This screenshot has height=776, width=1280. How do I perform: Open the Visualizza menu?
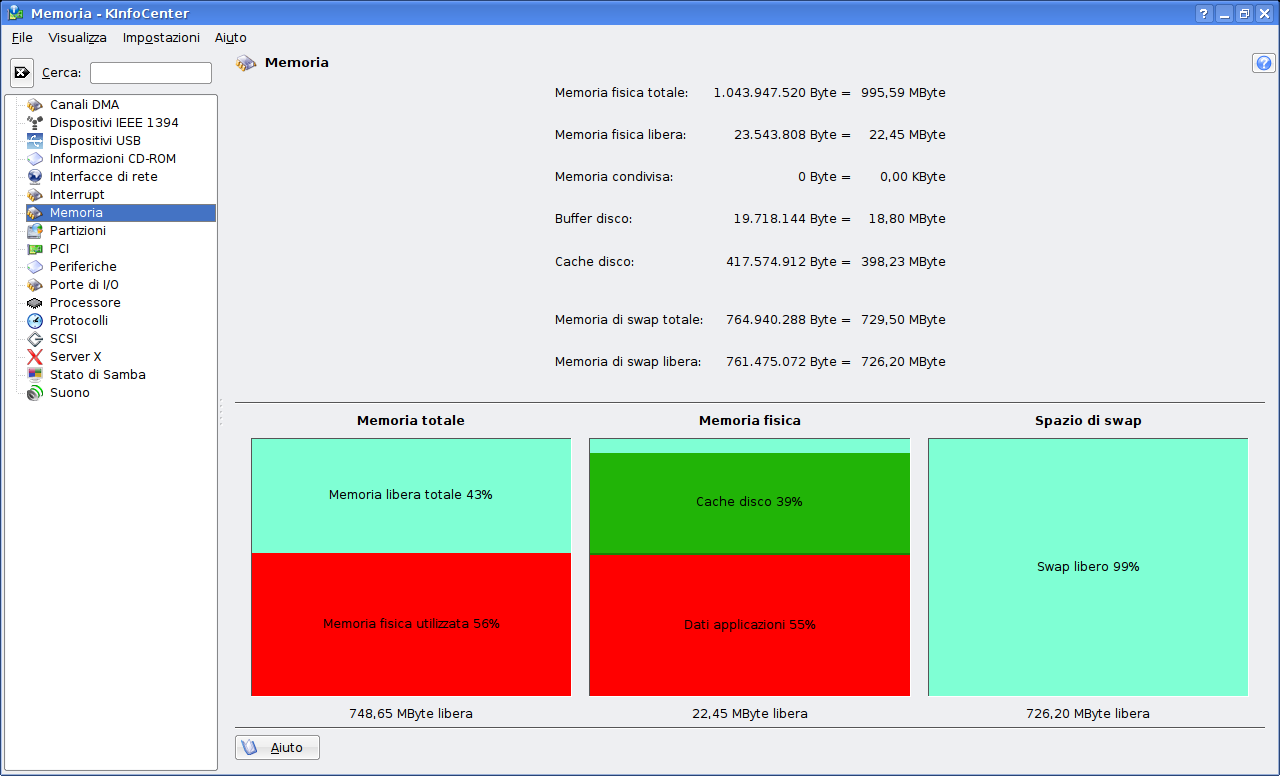(77, 38)
